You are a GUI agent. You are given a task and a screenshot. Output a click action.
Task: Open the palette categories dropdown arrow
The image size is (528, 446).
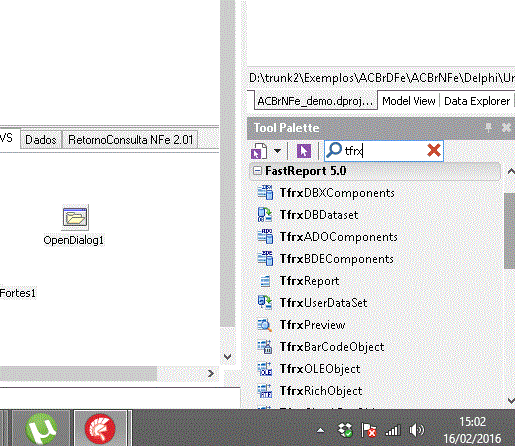pos(277,151)
